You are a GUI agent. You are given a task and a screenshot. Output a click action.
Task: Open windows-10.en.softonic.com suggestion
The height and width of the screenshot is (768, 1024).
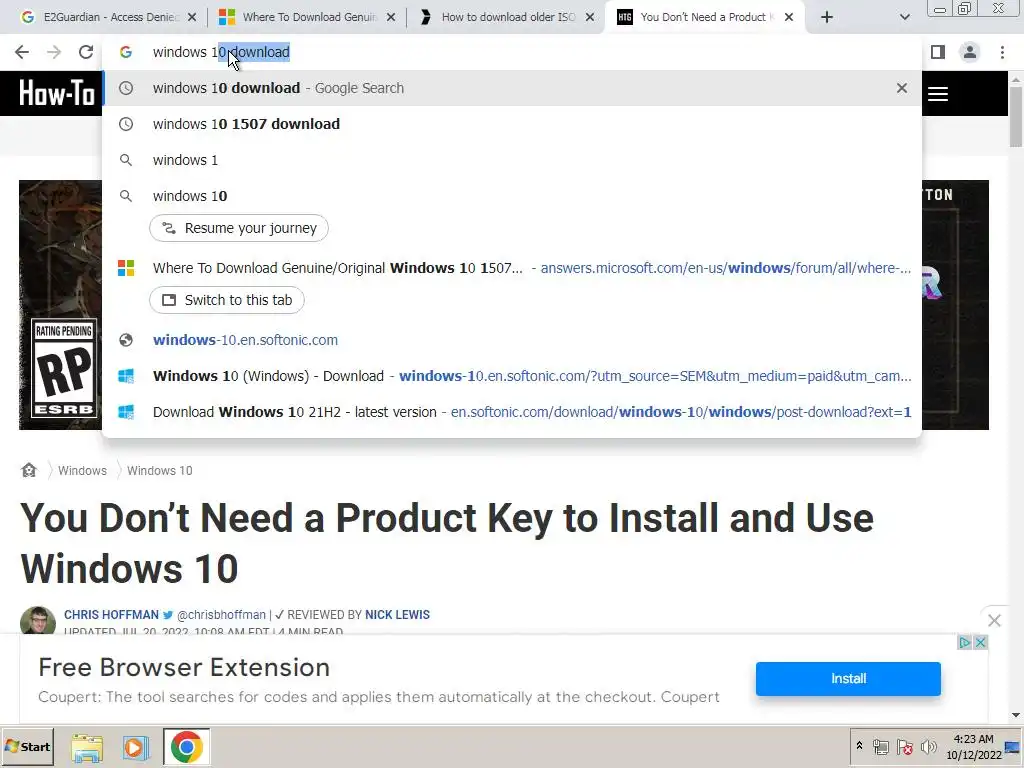tap(511, 340)
